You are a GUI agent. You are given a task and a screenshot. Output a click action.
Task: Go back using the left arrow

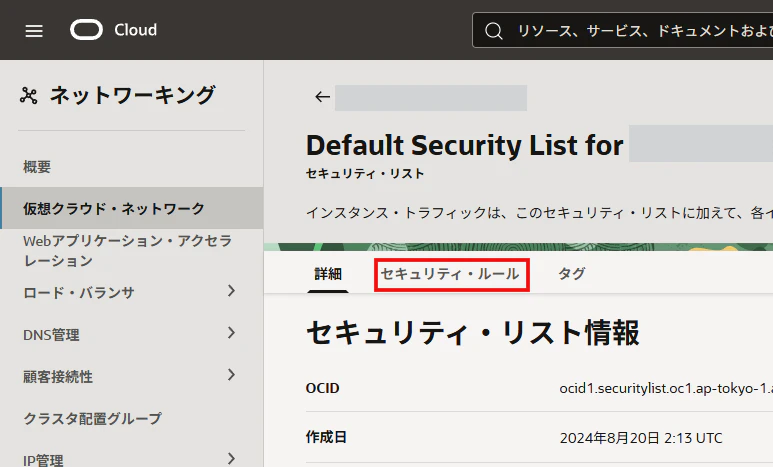click(x=322, y=97)
